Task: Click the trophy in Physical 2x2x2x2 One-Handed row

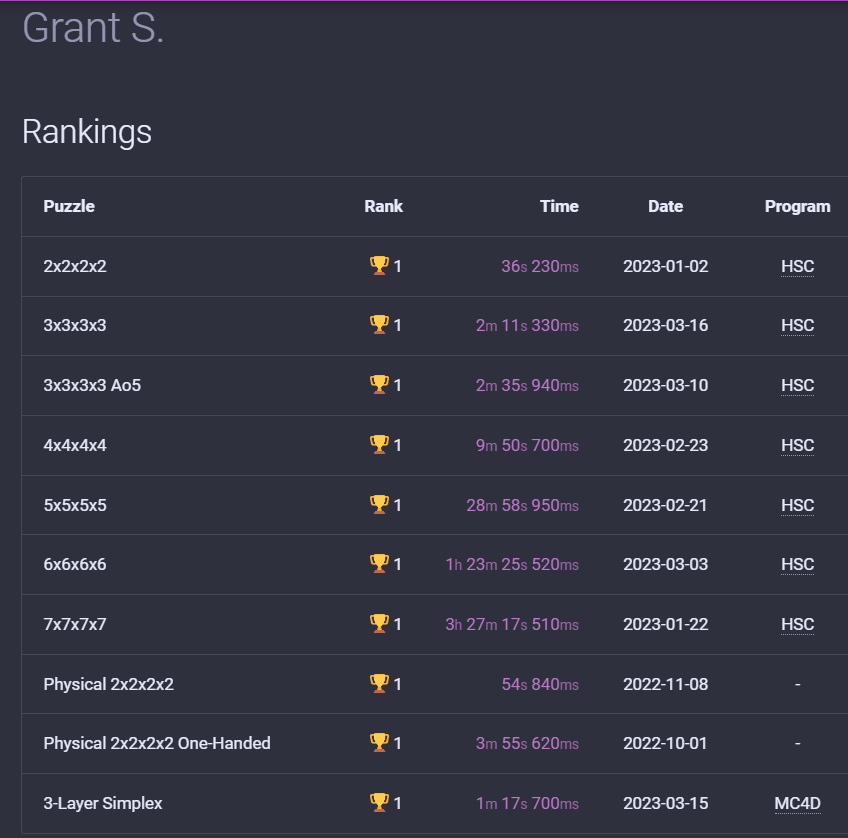Action: tap(379, 742)
